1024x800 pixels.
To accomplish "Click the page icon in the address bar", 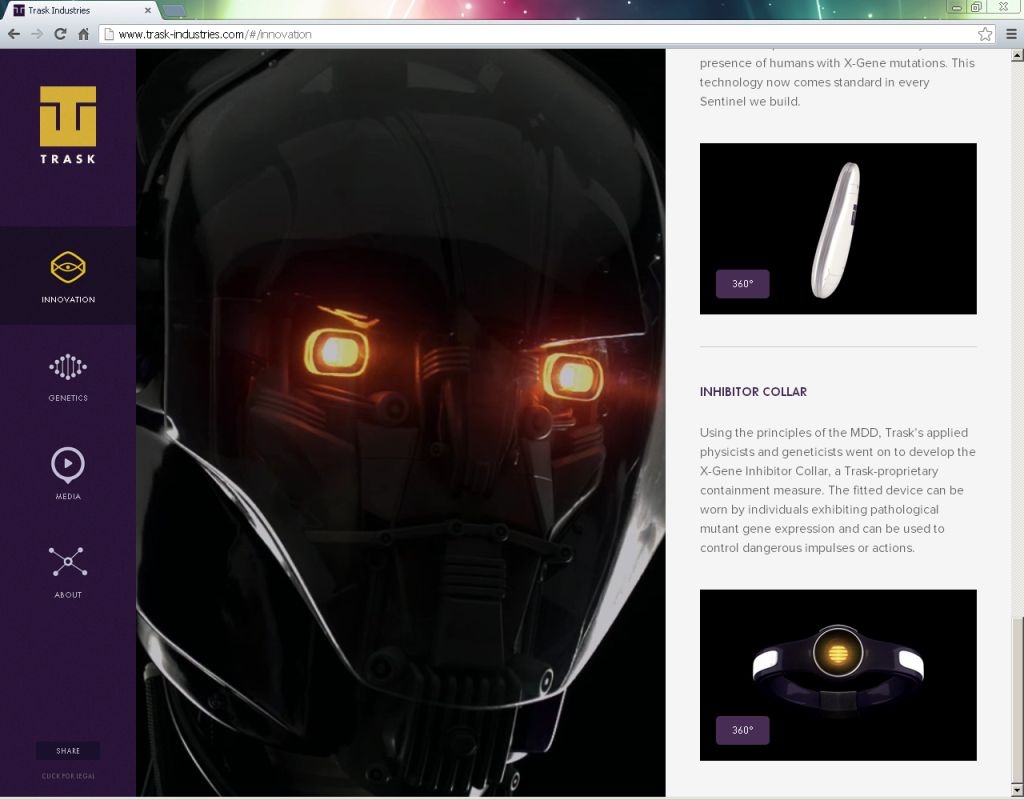I will click(x=109, y=34).
